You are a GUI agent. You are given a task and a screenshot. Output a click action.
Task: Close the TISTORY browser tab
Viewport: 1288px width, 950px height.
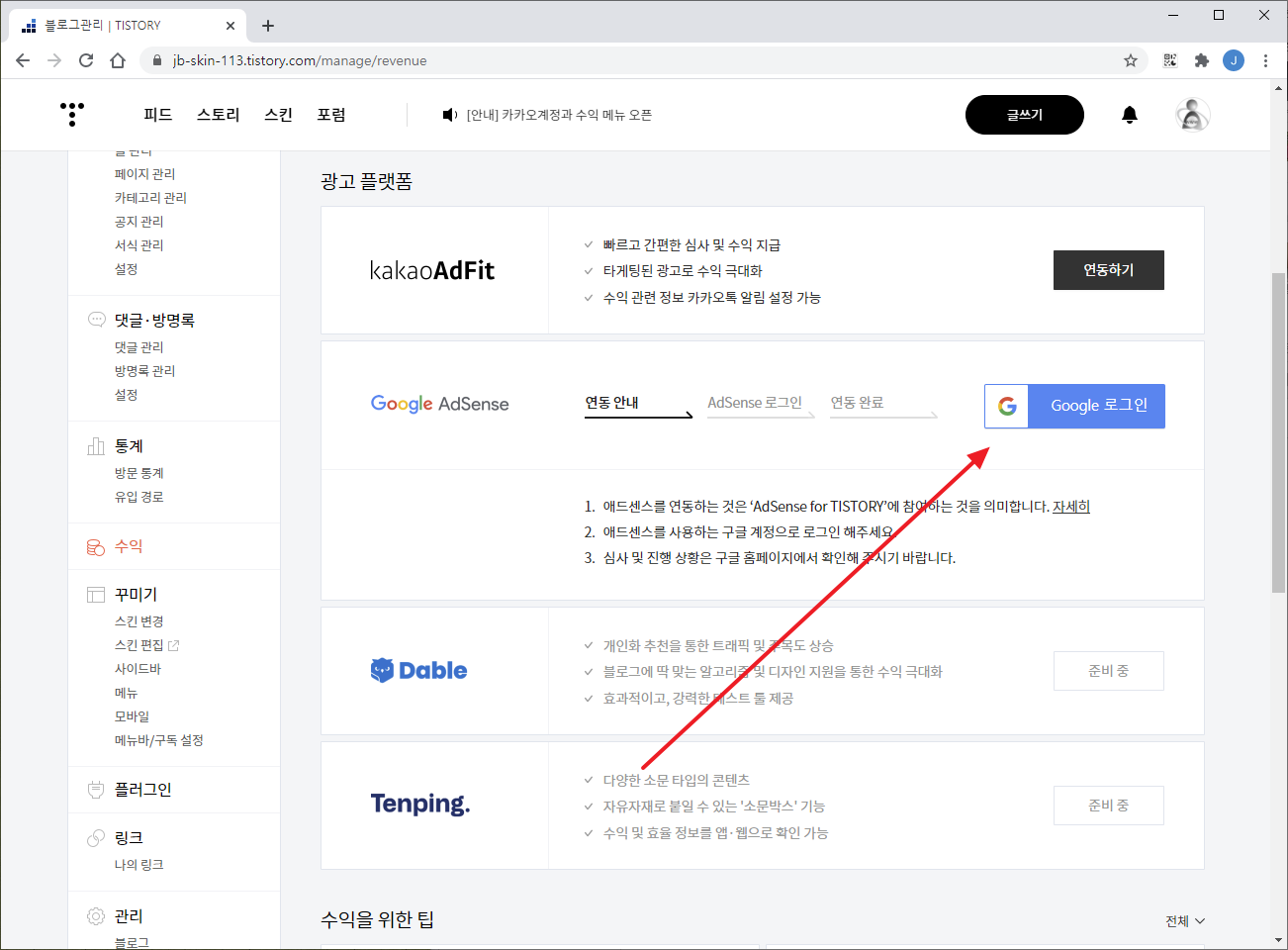tap(230, 26)
